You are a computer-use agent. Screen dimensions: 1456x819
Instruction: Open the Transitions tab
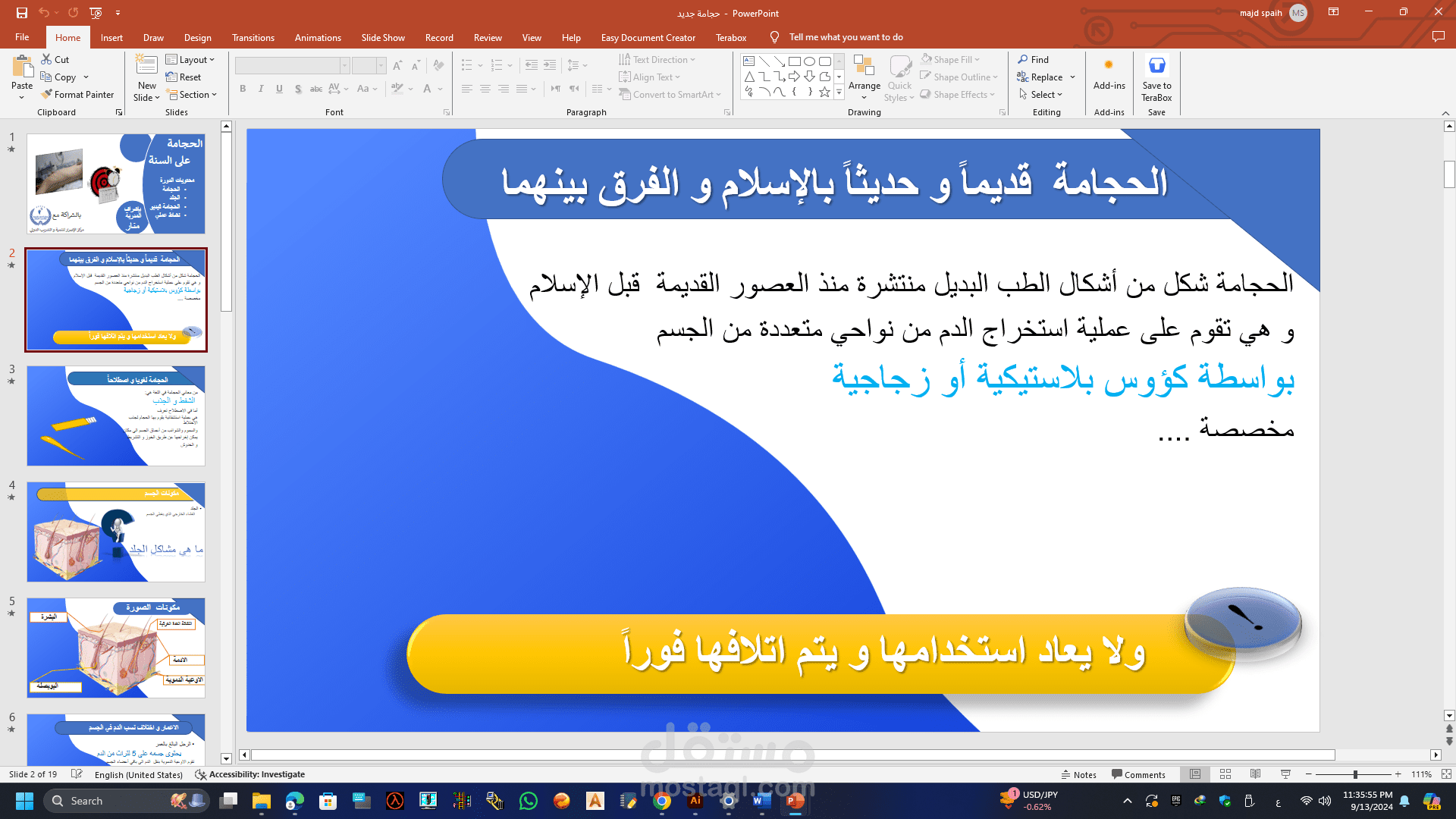253,37
